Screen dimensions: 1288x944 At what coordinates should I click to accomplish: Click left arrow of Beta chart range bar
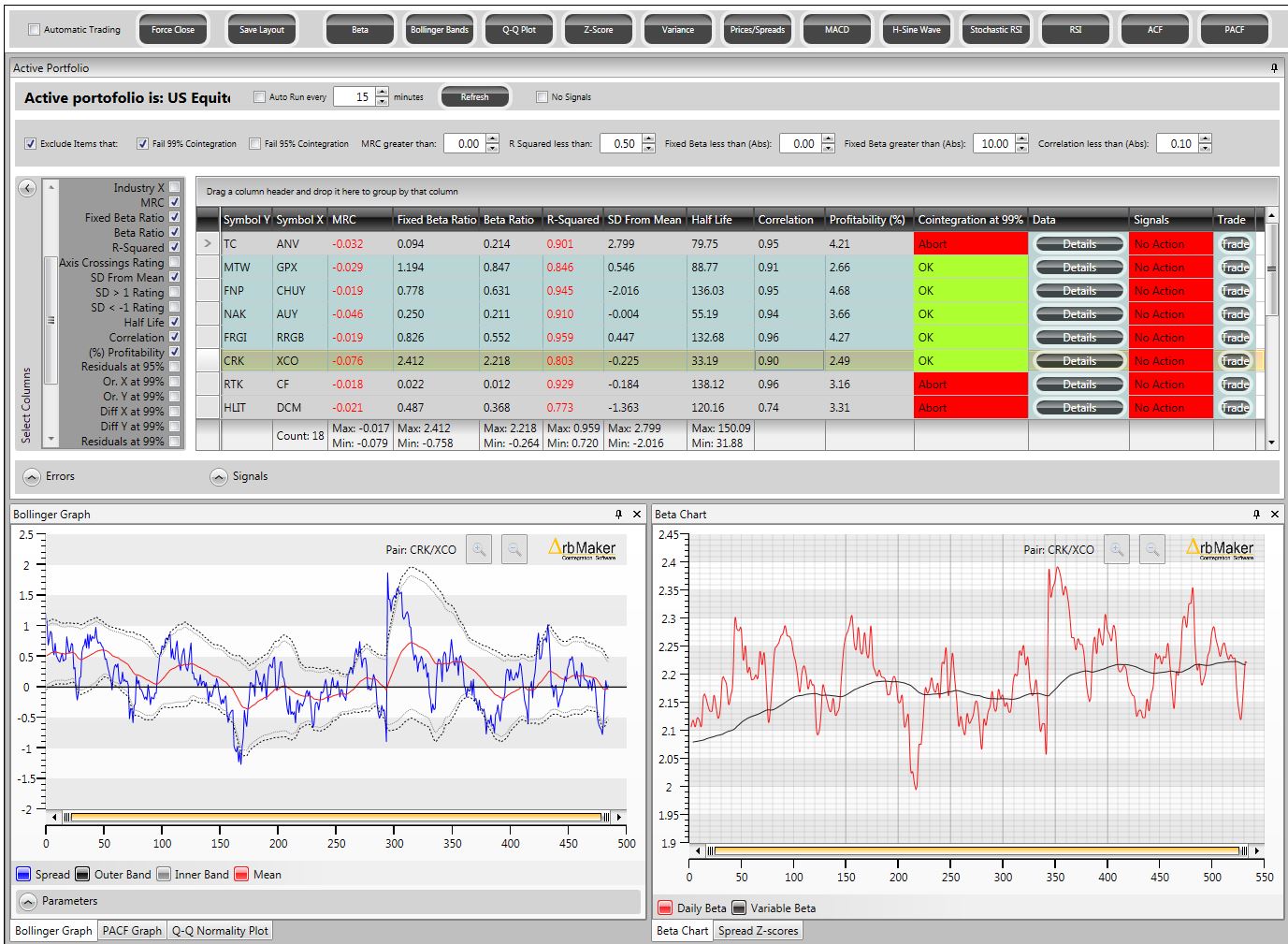(697, 850)
